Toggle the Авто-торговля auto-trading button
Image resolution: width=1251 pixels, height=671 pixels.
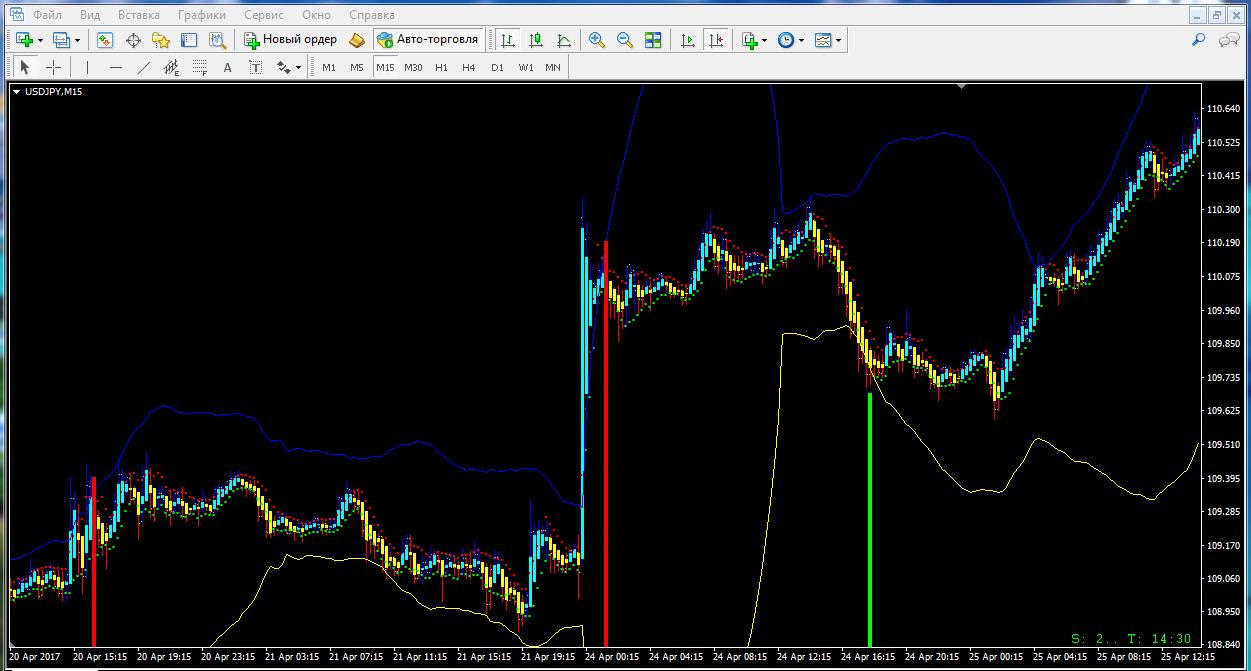(428, 40)
